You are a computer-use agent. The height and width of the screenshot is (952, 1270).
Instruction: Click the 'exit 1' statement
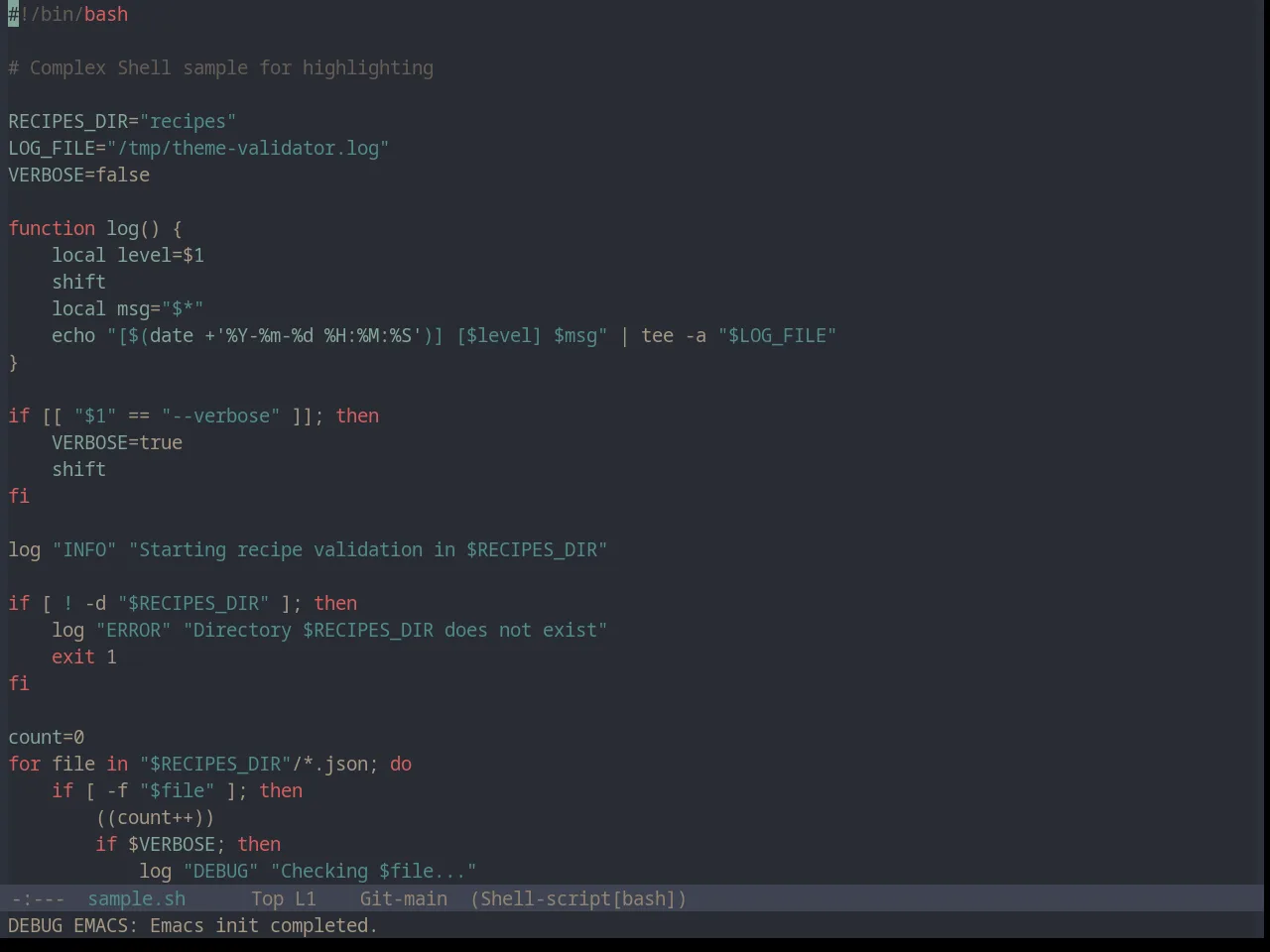[x=84, y=656]
